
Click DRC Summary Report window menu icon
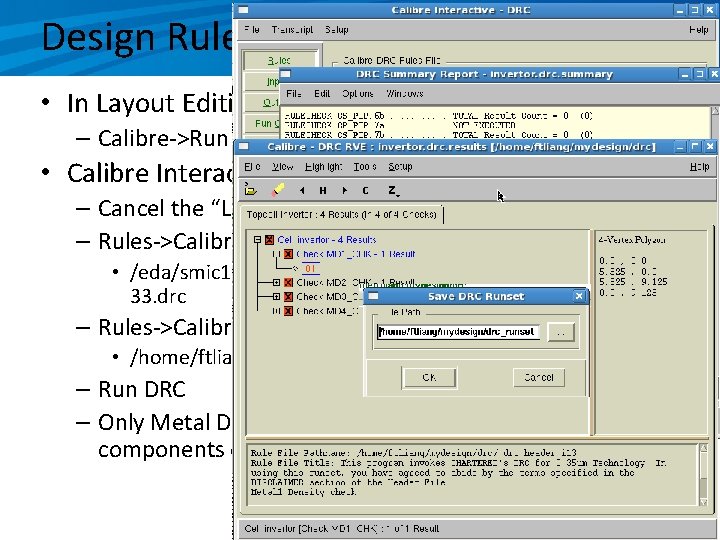[285, 74]
